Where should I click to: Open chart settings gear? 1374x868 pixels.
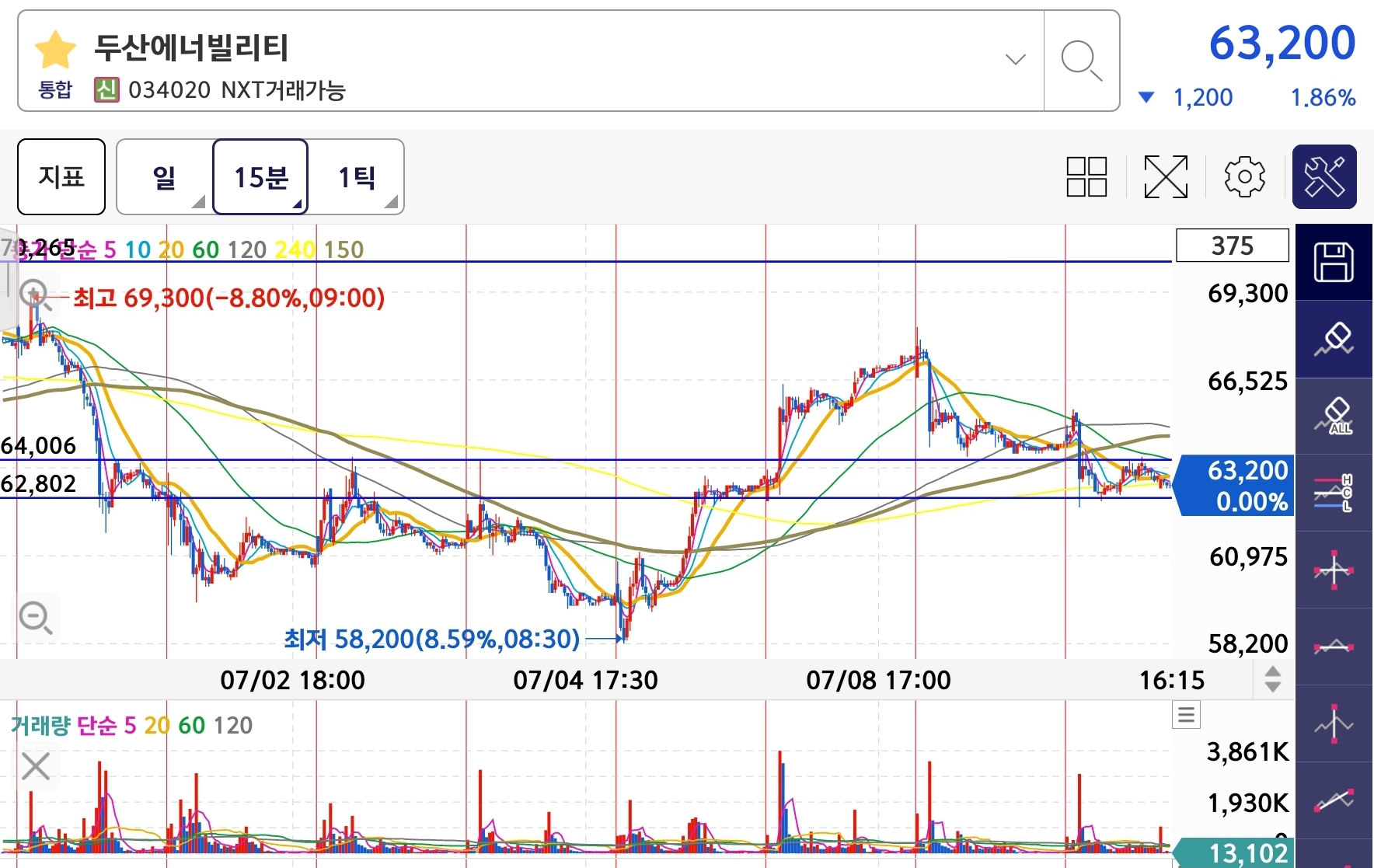tap(1244, 176)
